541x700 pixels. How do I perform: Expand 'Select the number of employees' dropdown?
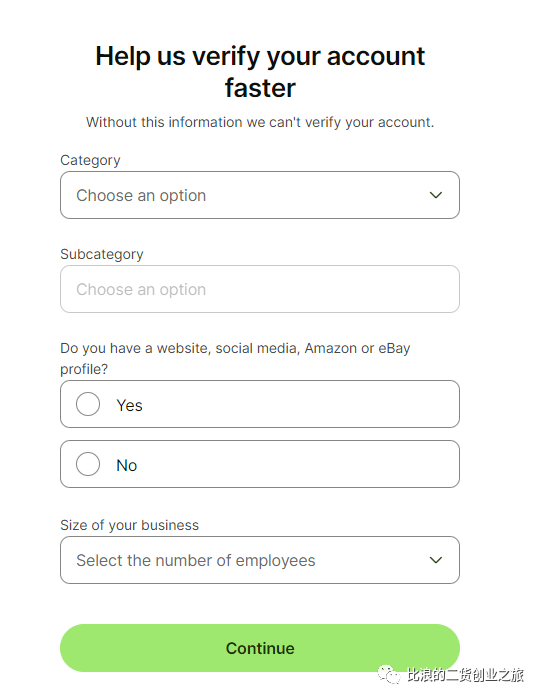[x=260, y=560]
